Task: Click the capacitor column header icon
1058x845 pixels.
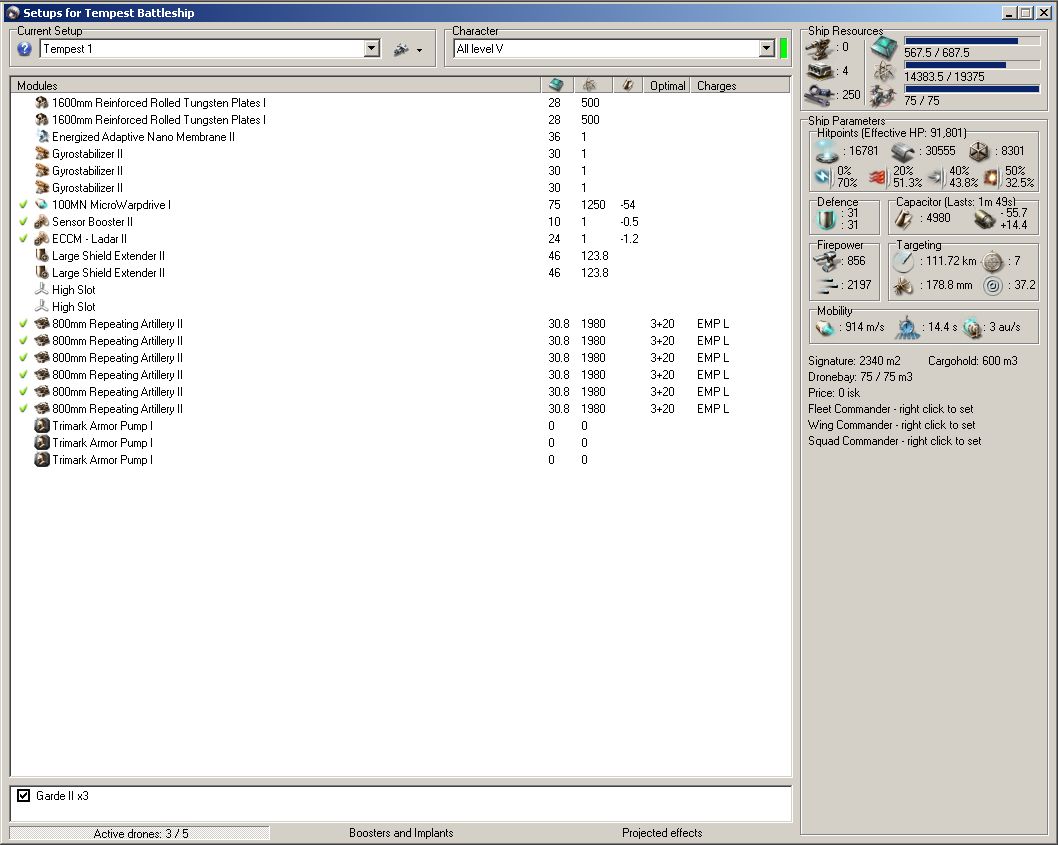Action: 628,85
